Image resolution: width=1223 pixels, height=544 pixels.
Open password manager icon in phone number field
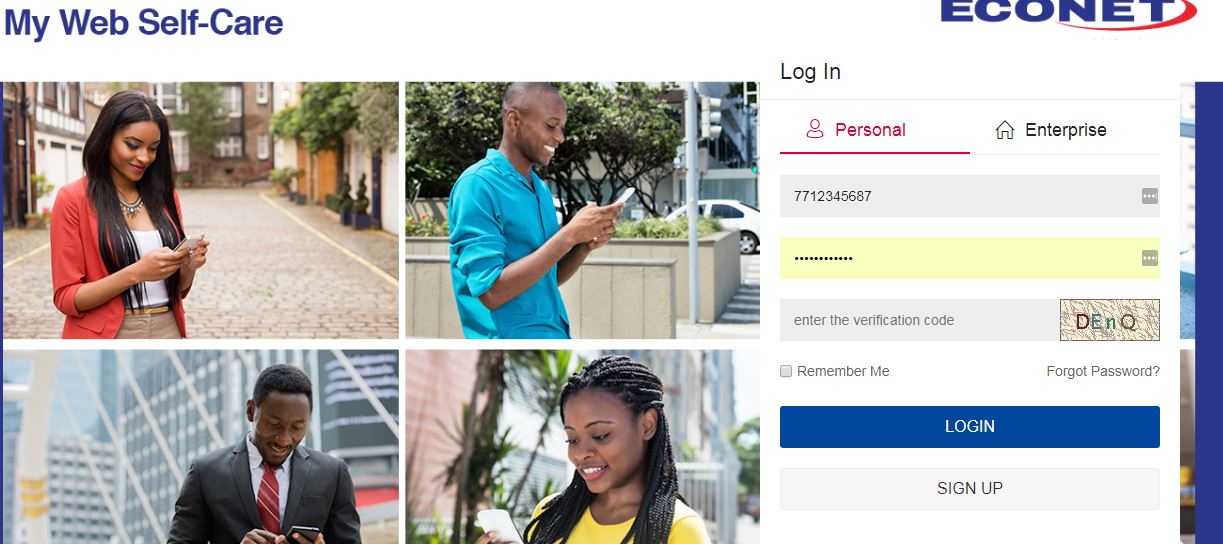pos(1149,196)
